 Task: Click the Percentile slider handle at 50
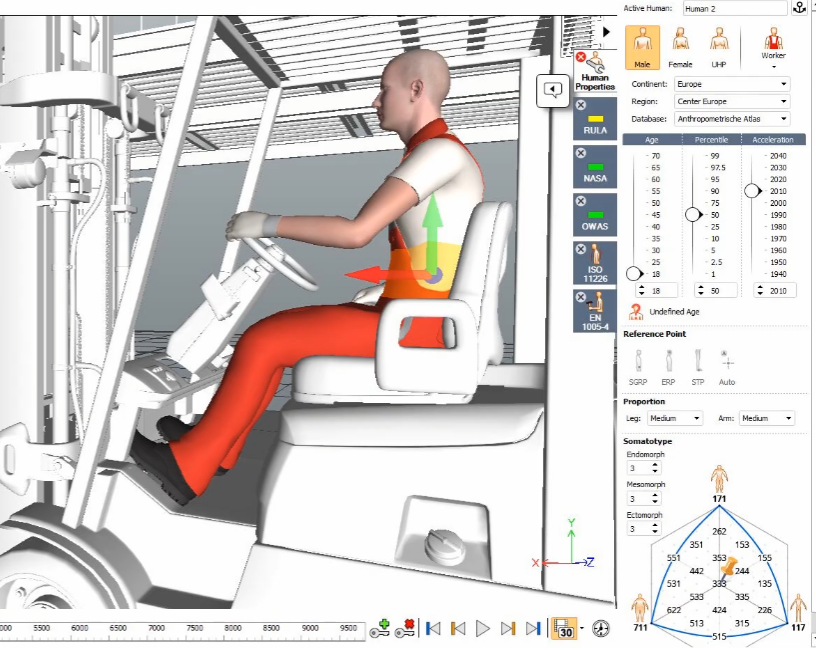click(x=694, y=214)
